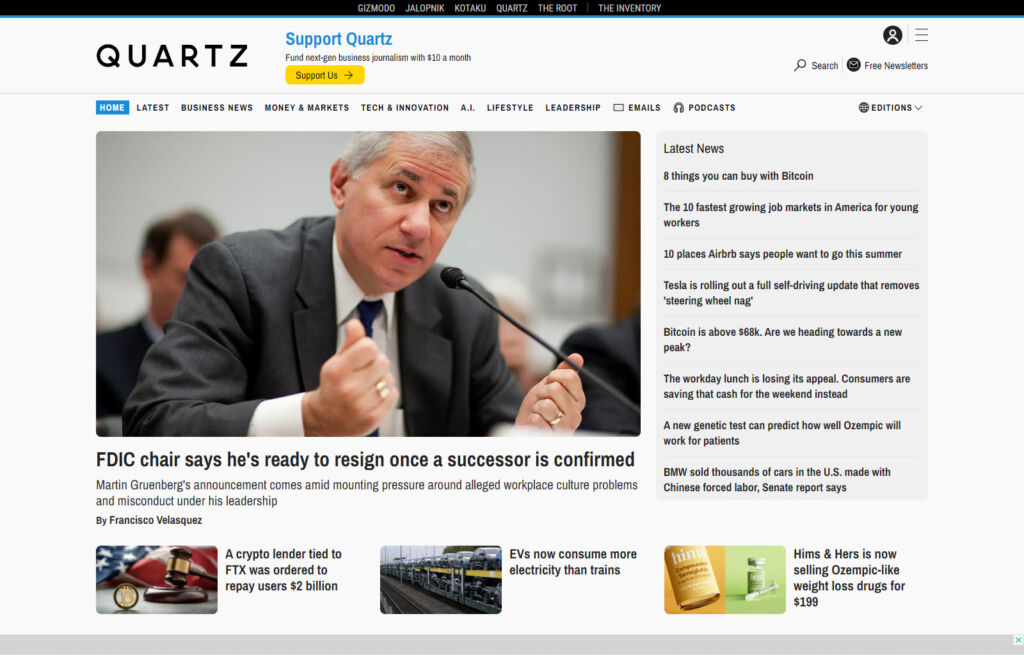Open the Bitcoin above $68k story

coord(782,340)
